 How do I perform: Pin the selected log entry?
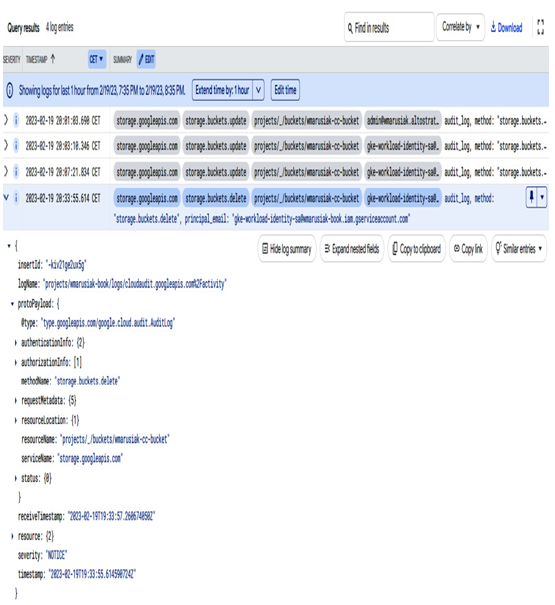click(x=531, y=198)
